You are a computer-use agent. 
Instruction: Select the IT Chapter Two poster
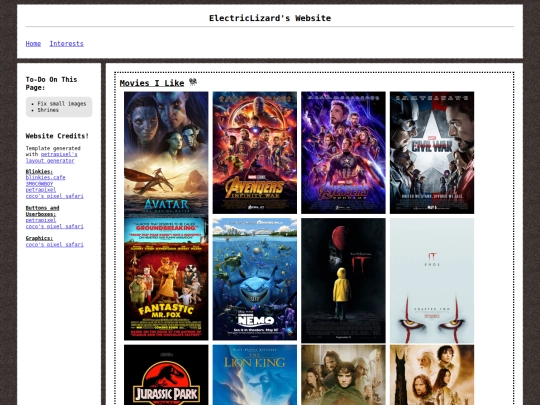click(x=432, y=280)
